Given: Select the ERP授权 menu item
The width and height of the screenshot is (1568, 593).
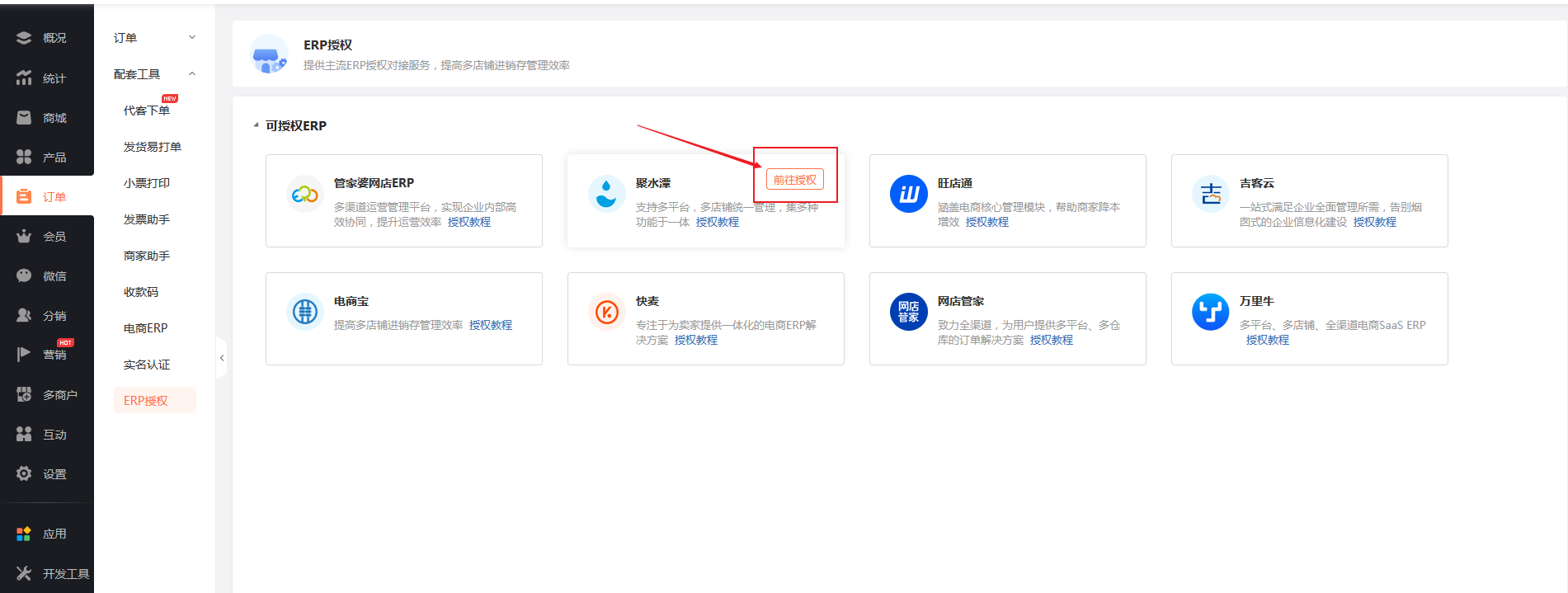Looking at the screenshot, I should point(155,400).
